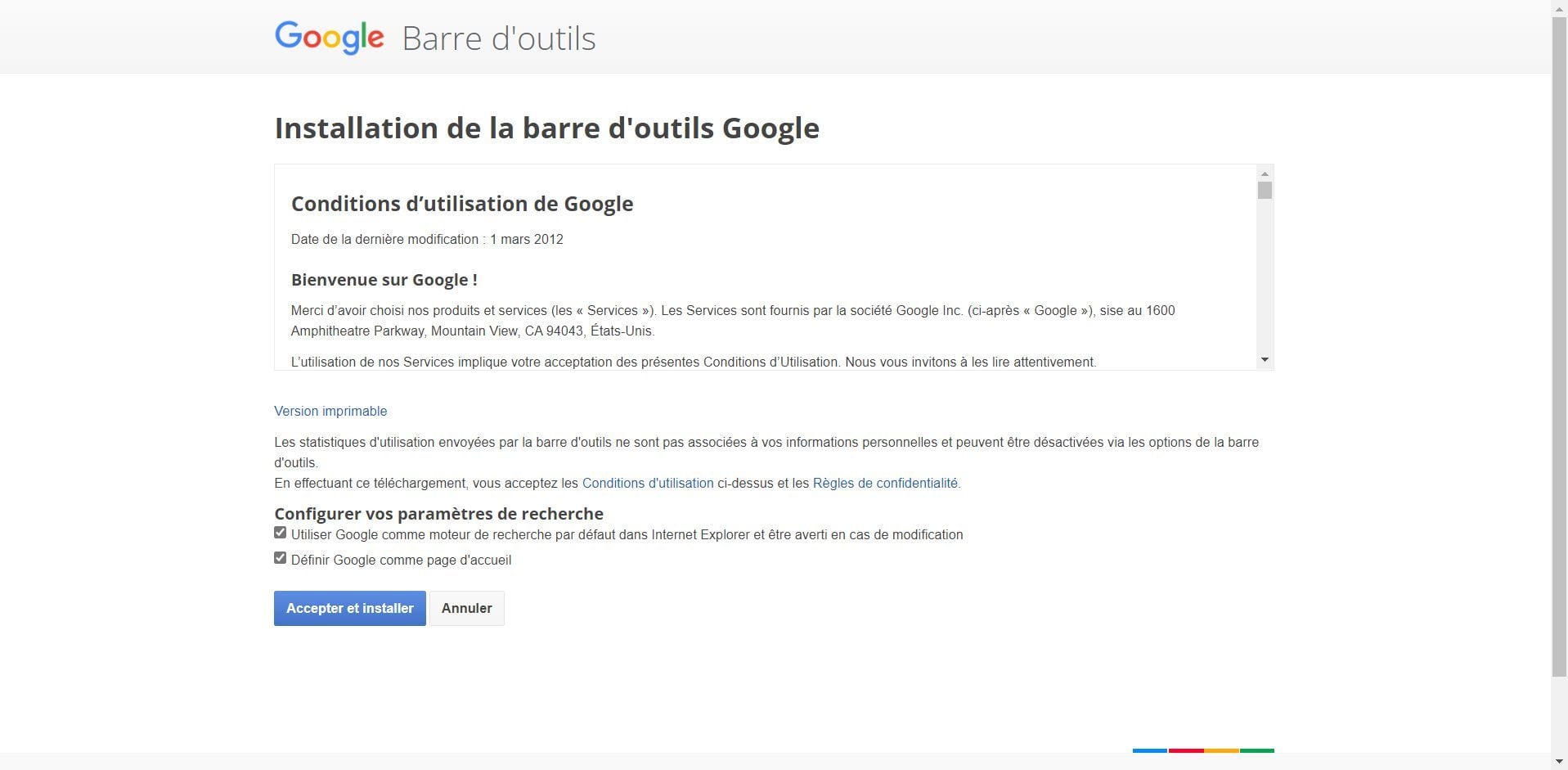The width and height of the screenshot is (1568, 770).
Task: Click the terms box scroll down arrow
Action: point(1265,360)
